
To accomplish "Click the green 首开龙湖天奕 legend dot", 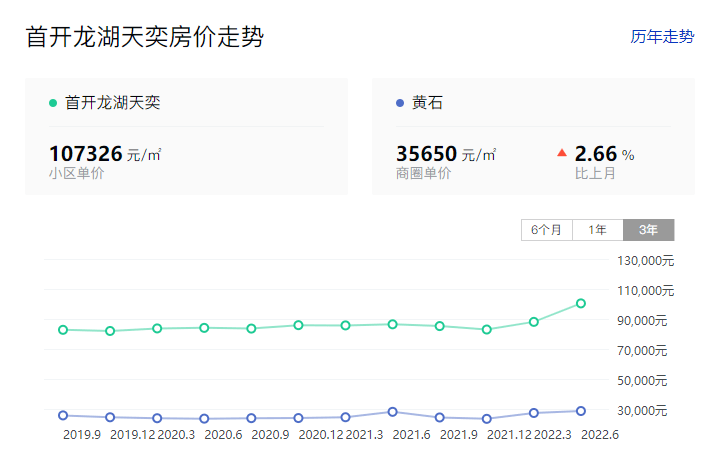I will point(53,103).
